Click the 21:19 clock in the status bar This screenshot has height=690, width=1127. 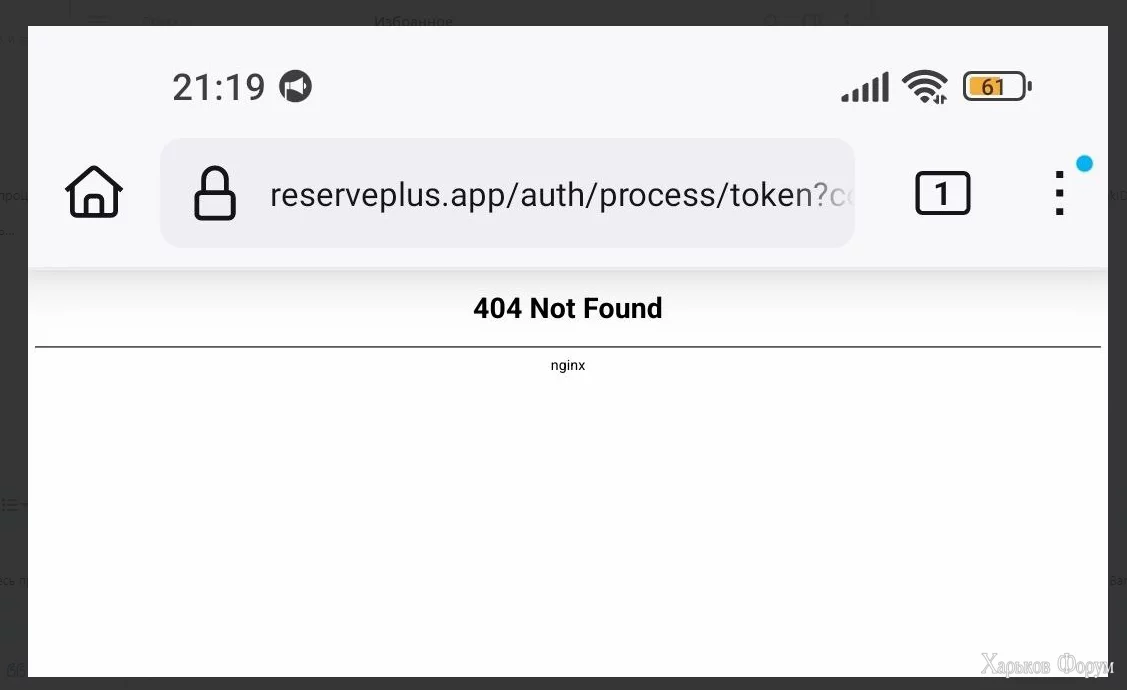219,88
